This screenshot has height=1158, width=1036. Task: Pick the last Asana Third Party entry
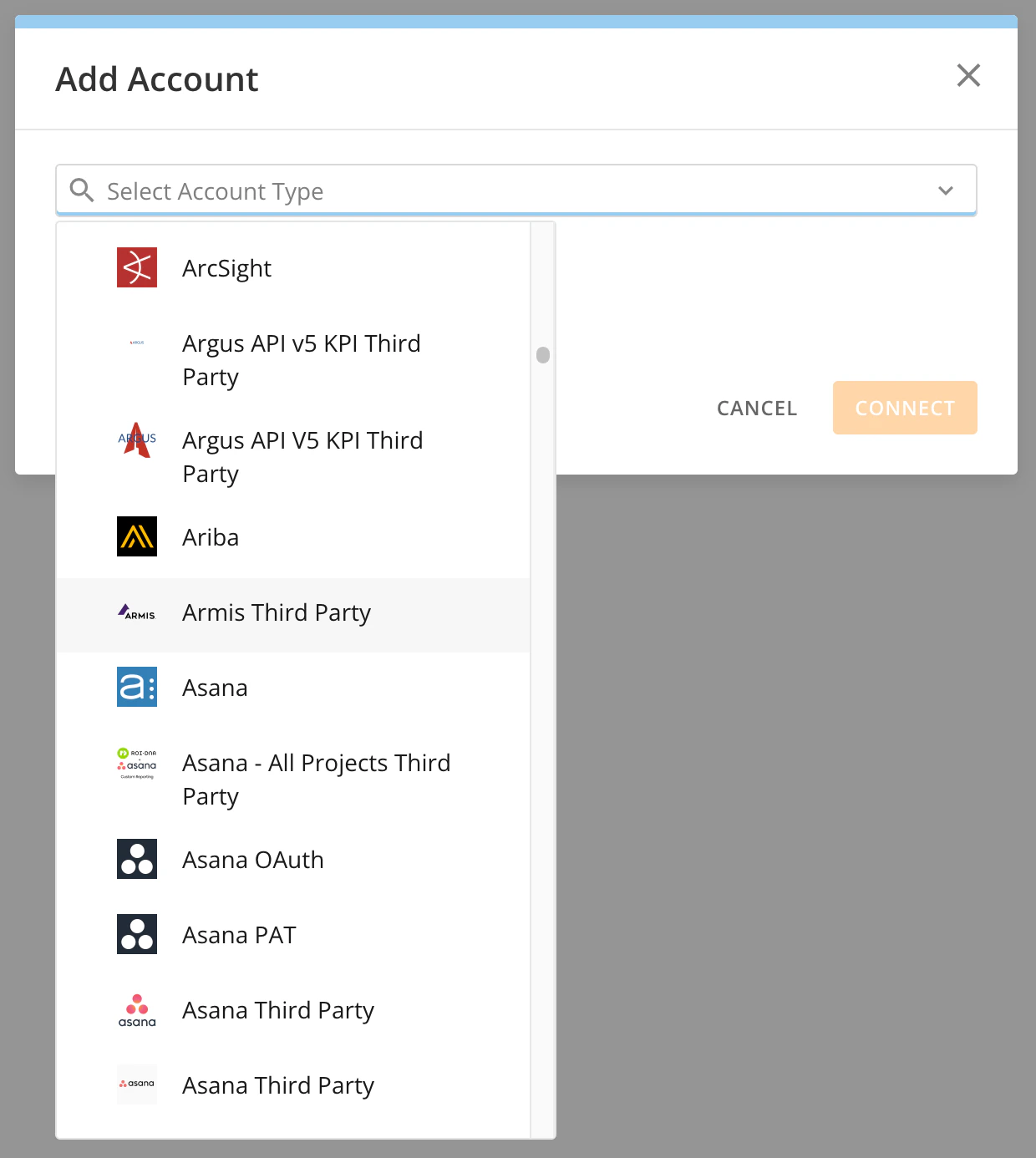(293, 1084)
